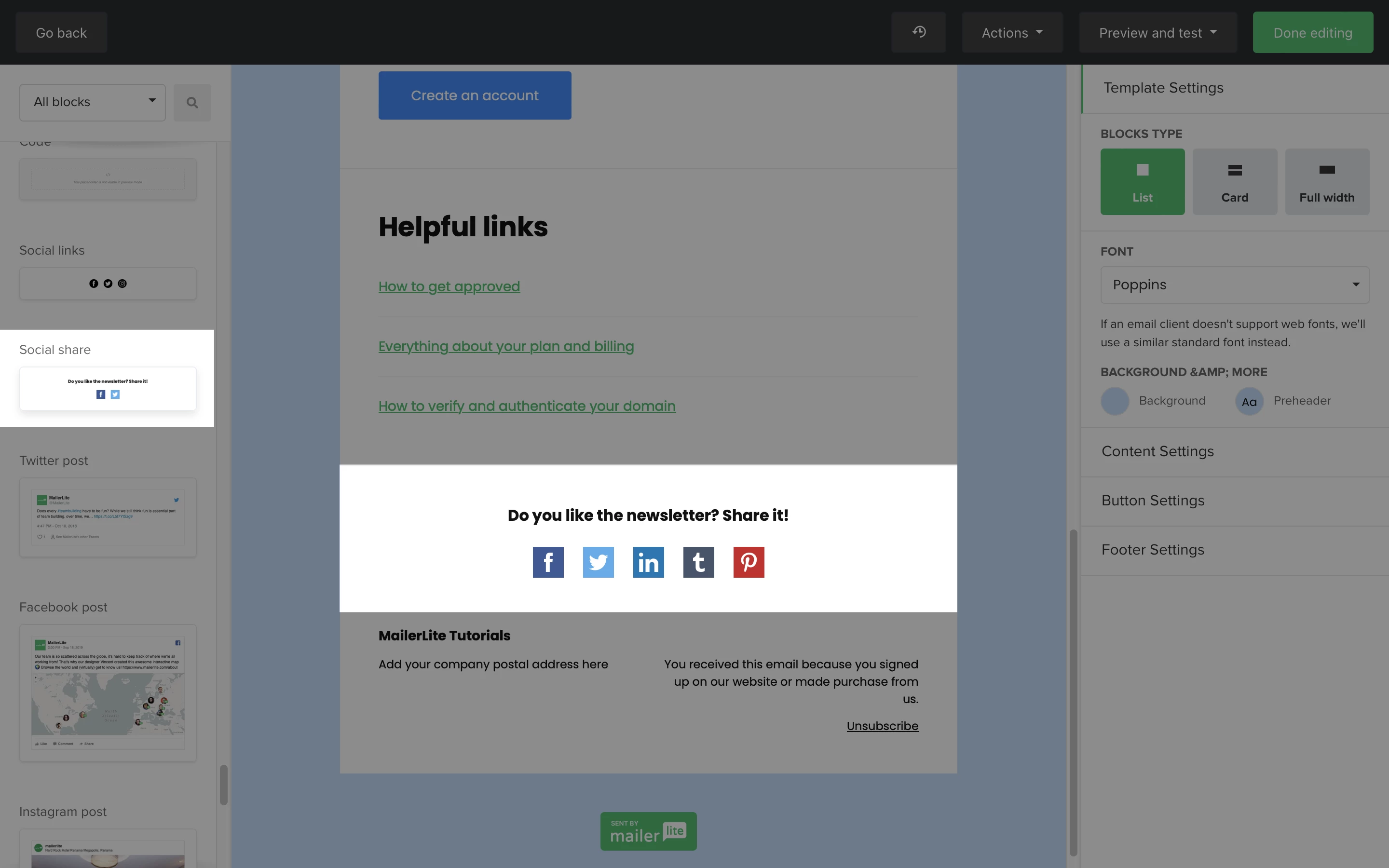The width and height of the screenshot is (1389, 868).
Task: Click the block search magnifier icon
Action: click(192, 103)
